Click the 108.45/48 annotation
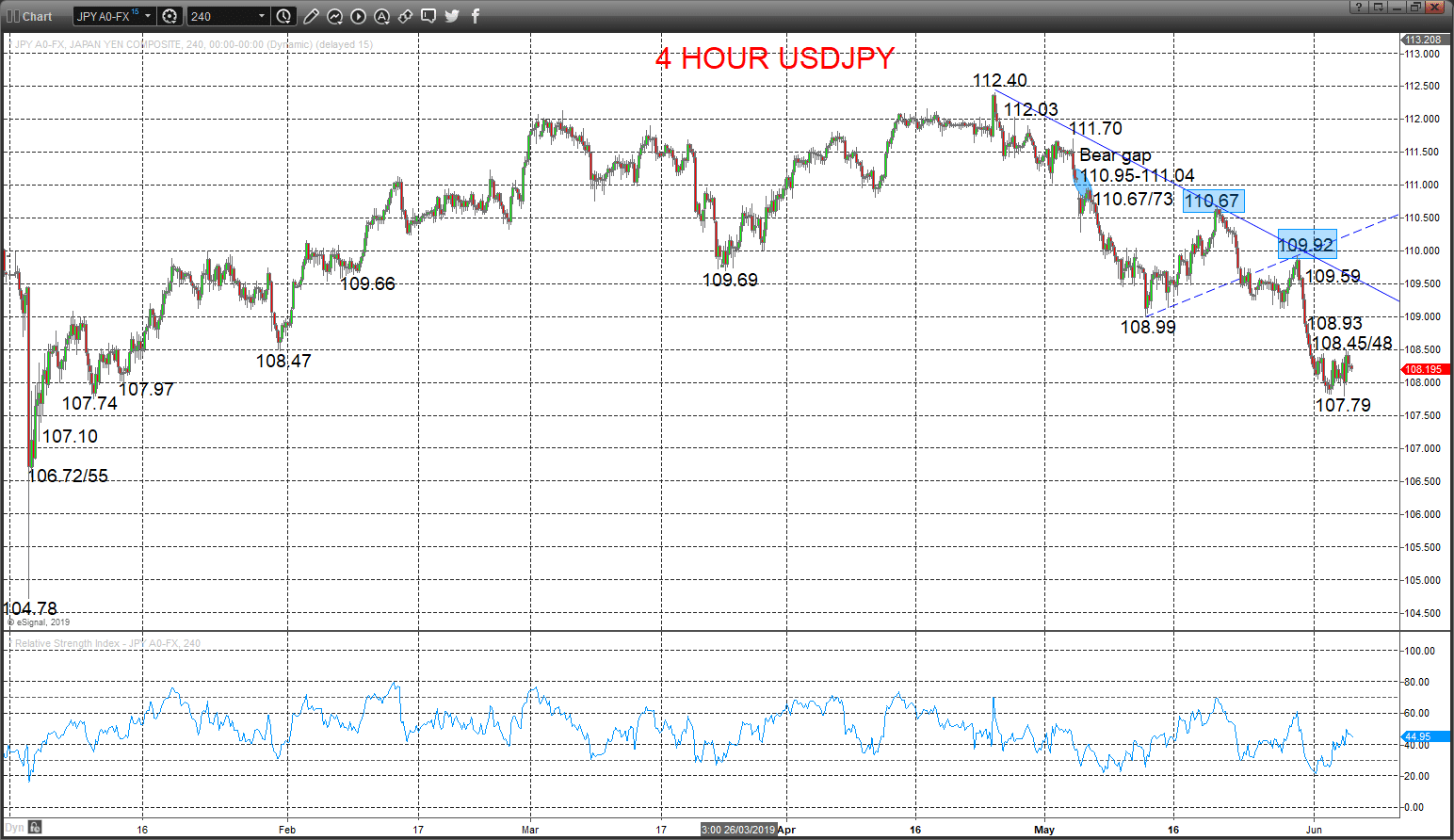 (x=1352, y=343)
